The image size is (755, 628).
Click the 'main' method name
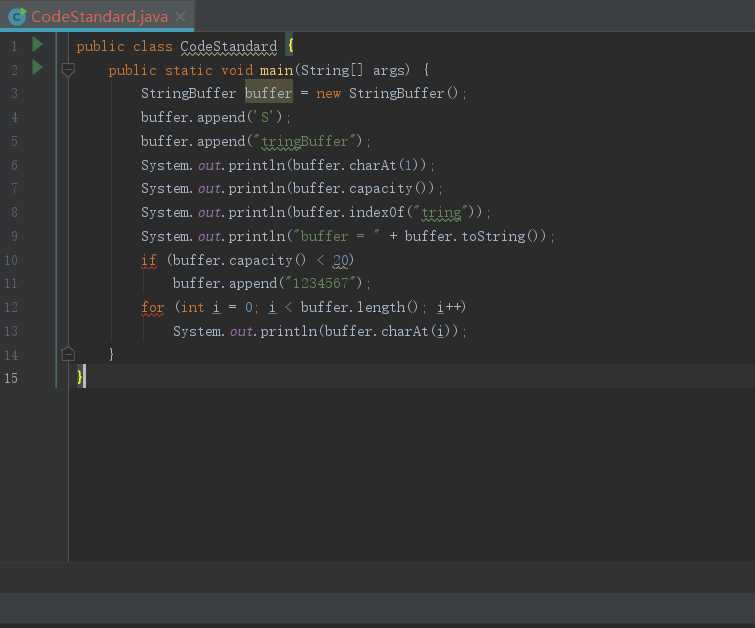coord(276,70)
